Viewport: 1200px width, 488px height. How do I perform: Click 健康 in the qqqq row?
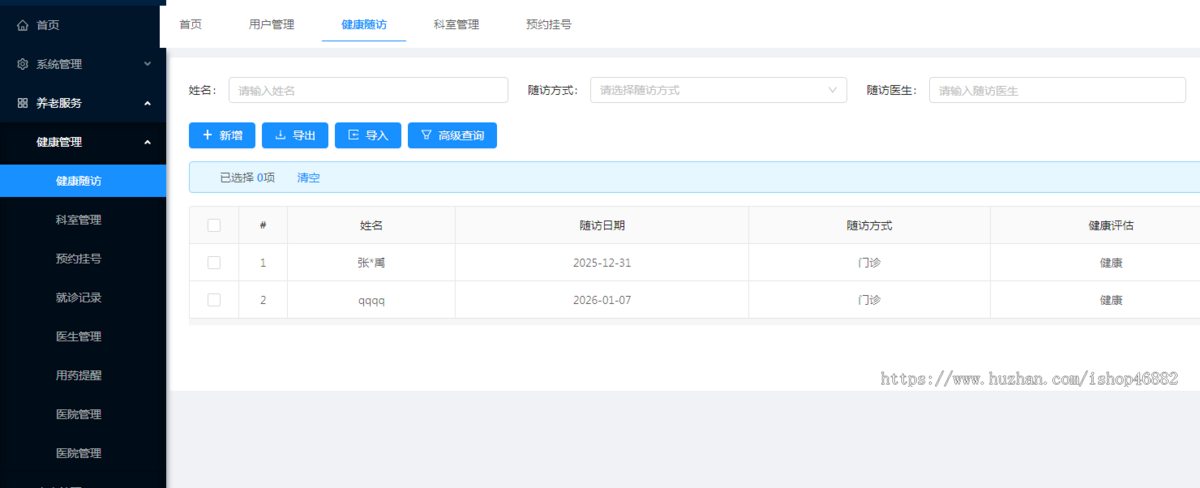click(x=1111, y=300)
